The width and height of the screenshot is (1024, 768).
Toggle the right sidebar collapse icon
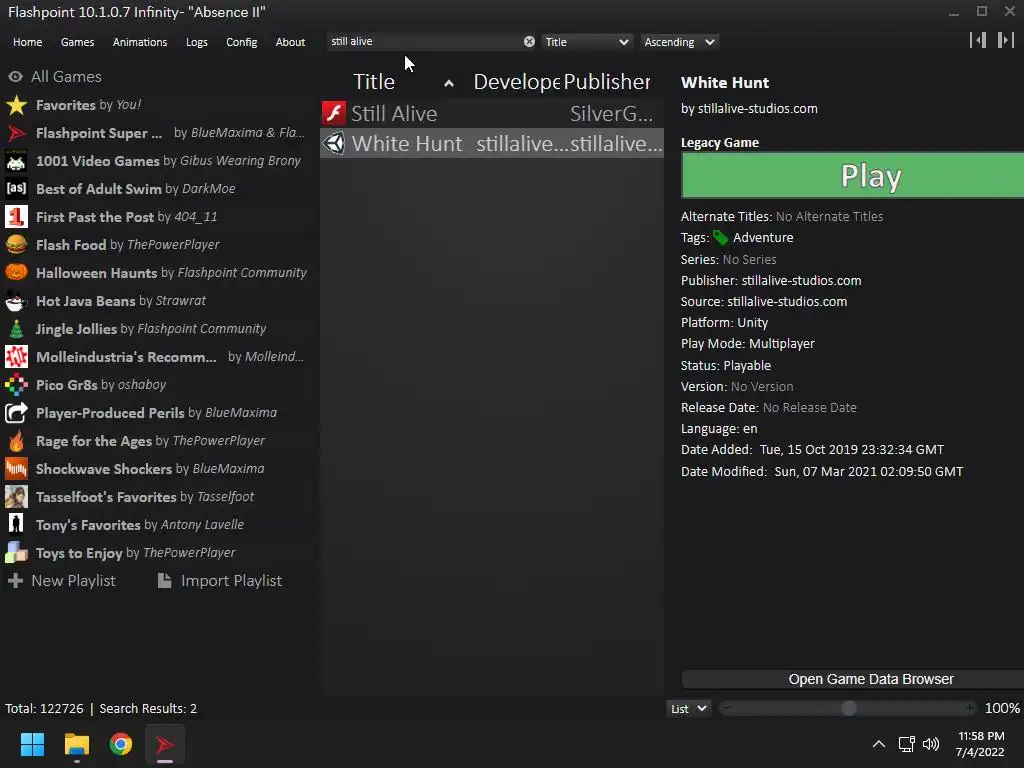tap(1006, 40)
